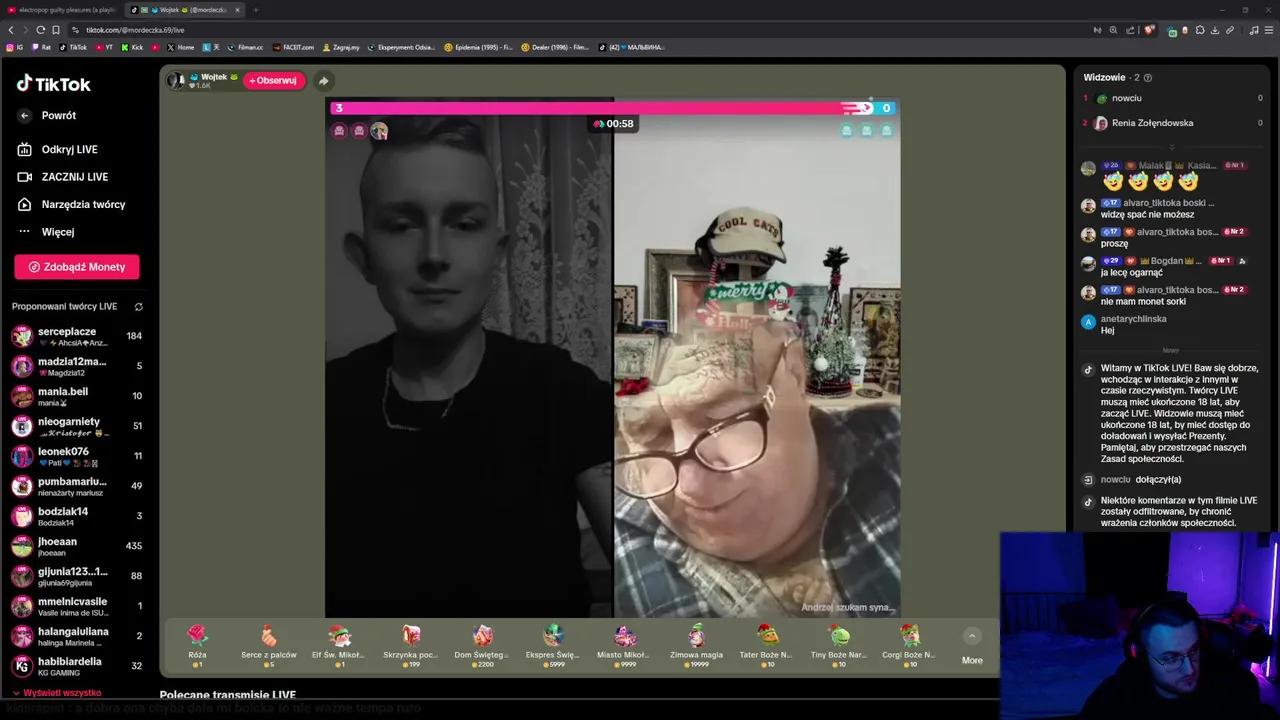
Task: Close the Wojtek TikTok browser tab
Action: (x=237, y=10)
